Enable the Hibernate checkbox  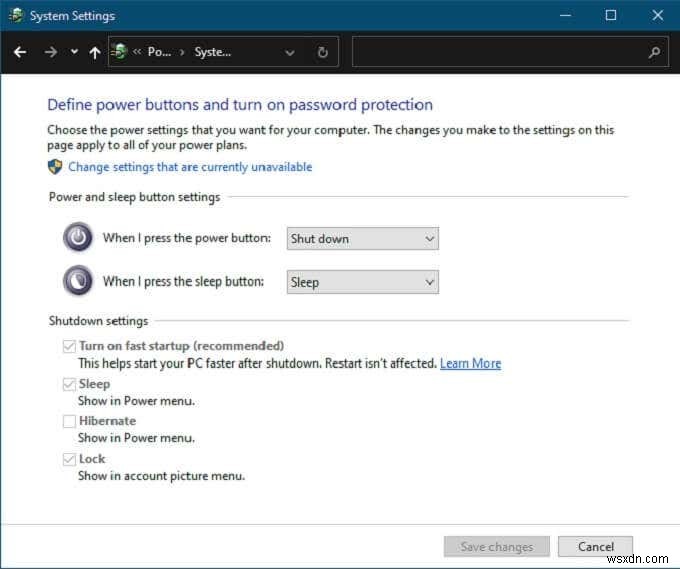click(x=69, y=421)
